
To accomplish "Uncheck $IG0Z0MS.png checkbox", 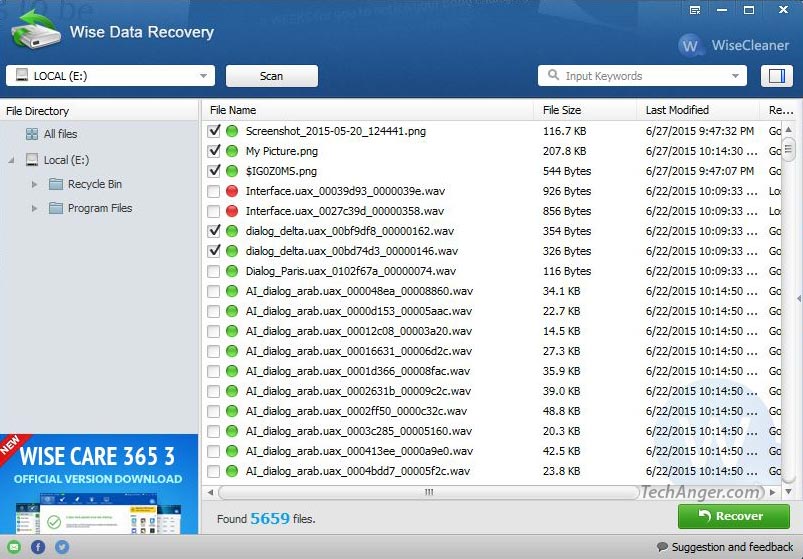I will coord(214,171).
